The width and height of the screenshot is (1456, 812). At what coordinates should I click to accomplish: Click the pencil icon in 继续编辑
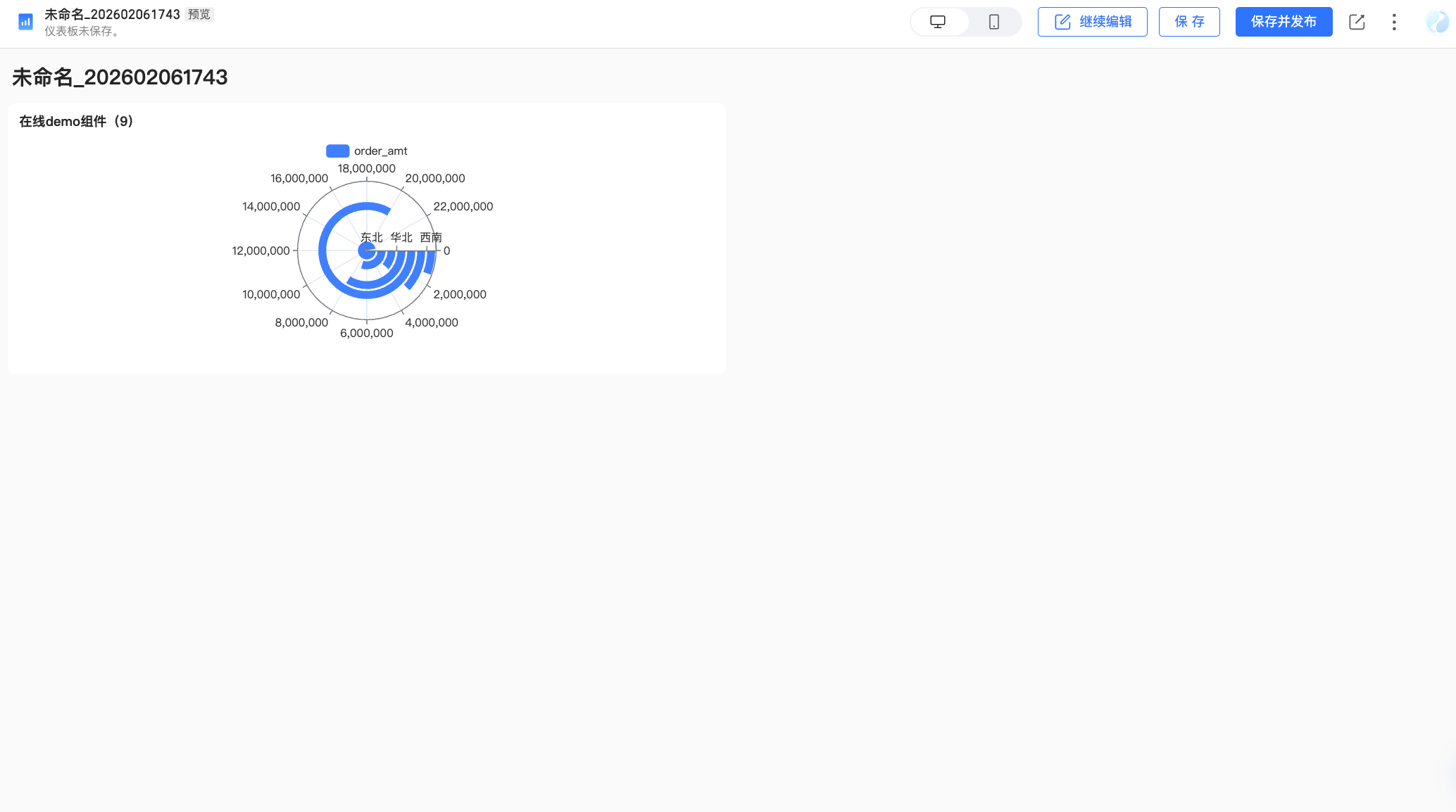1062,22
